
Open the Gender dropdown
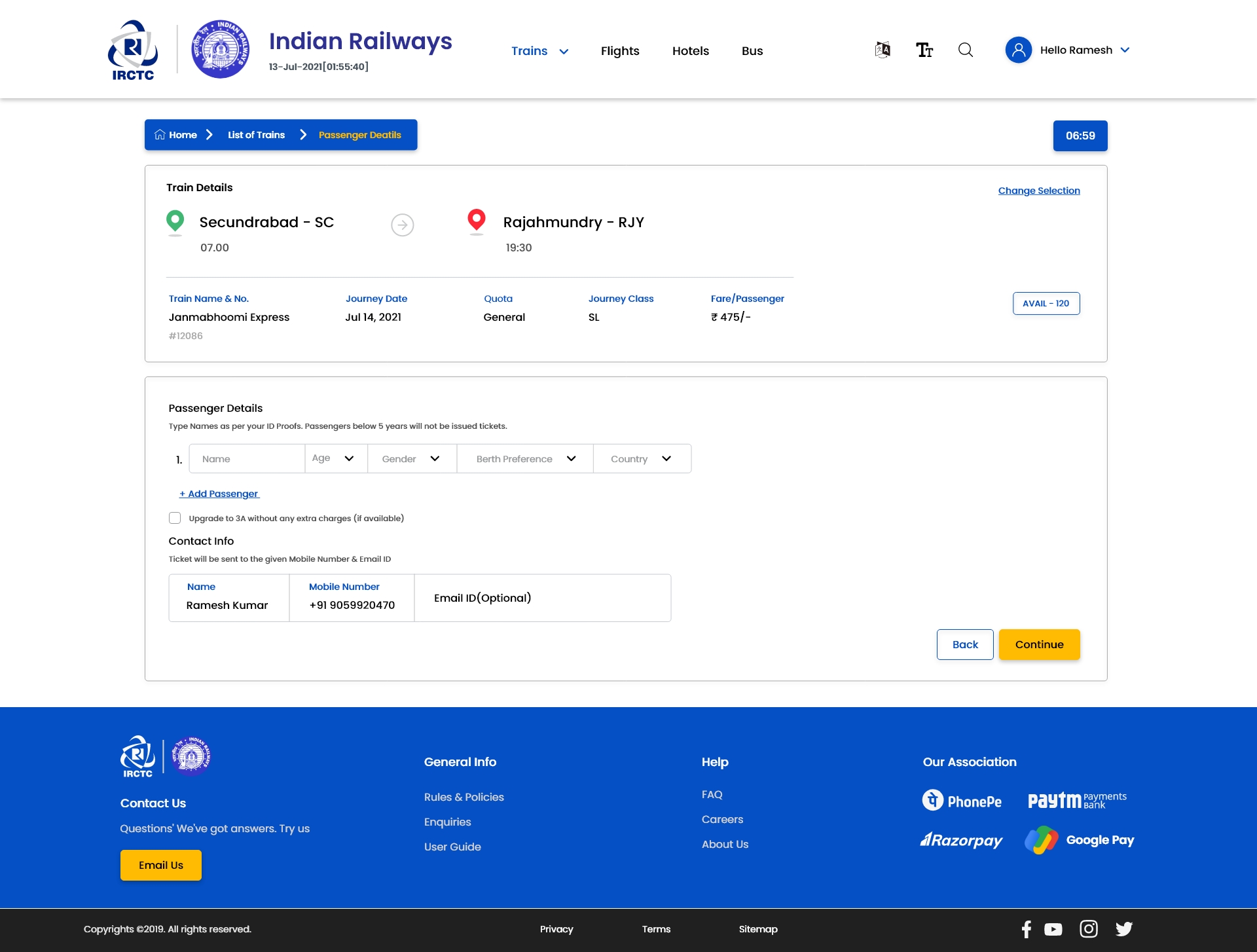tap(412, 458)
